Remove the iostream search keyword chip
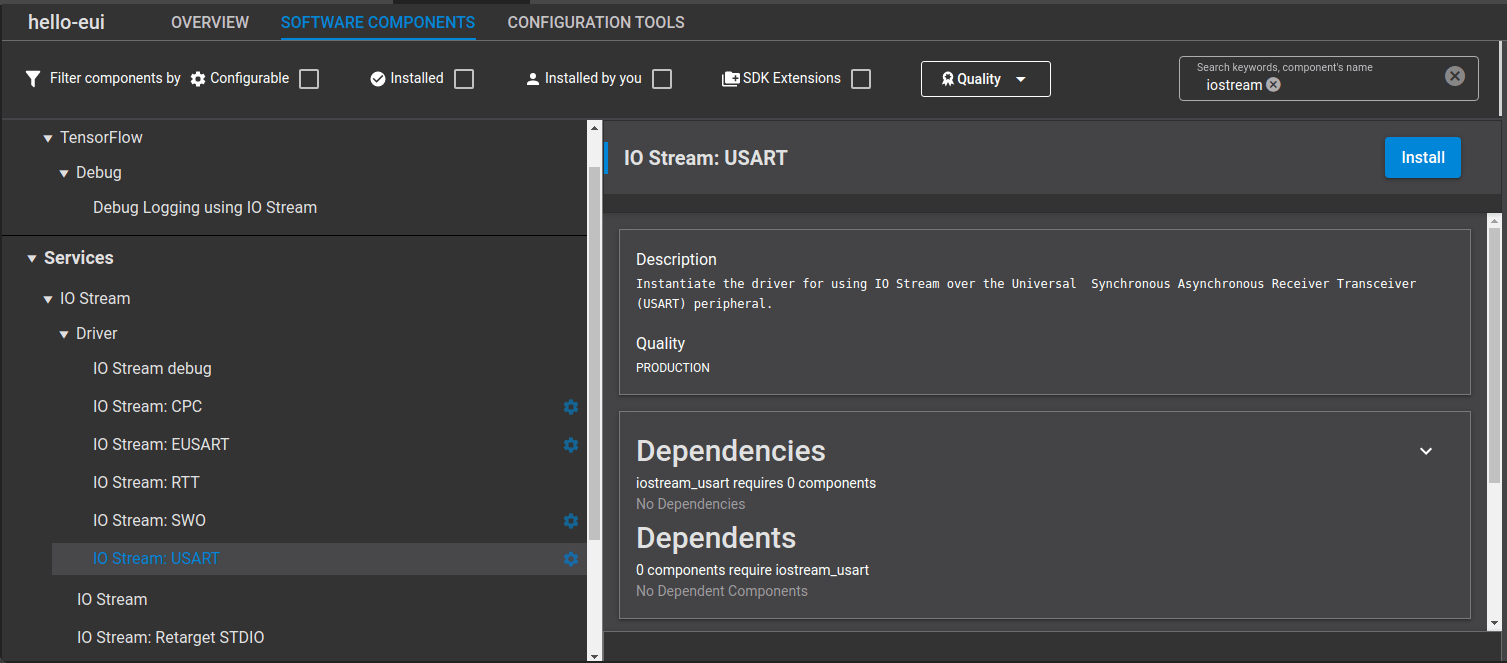Image resolution: width=1507 pixels, height=663 pixels. tap(1273, 85)
